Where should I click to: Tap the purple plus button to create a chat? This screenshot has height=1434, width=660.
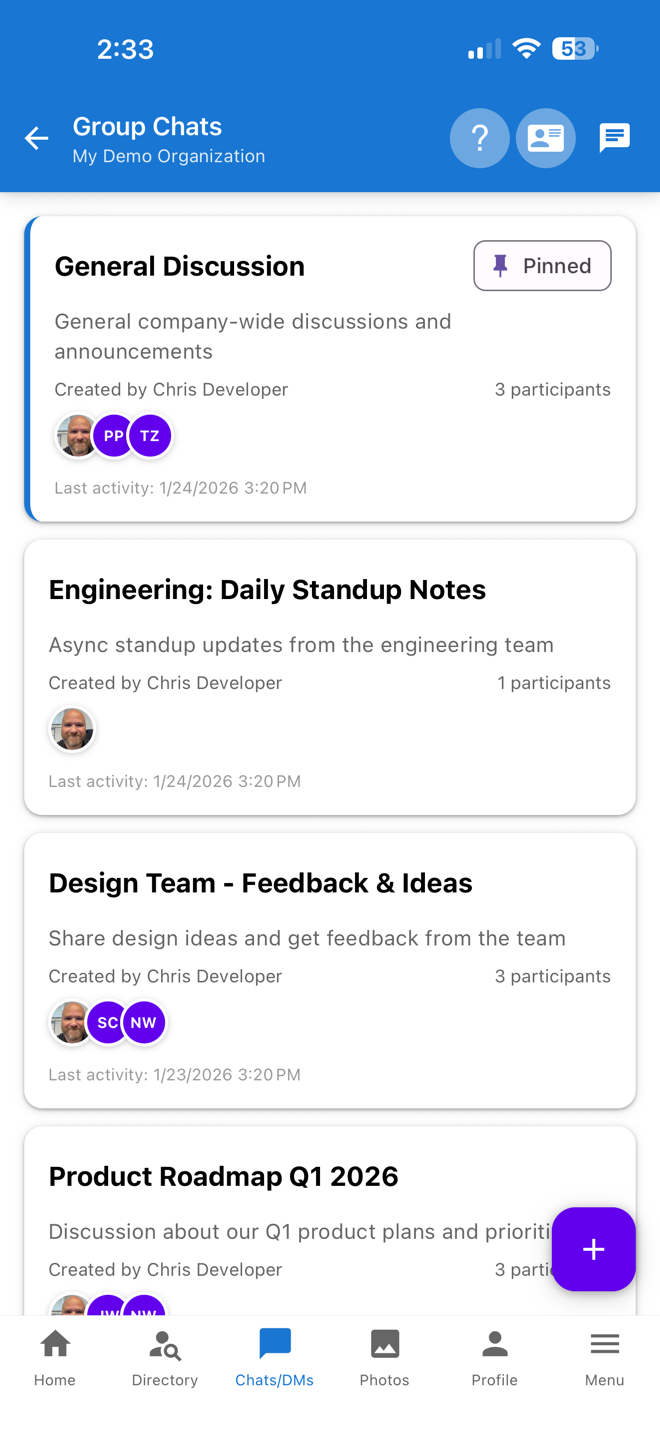(x=593, y=1249)
